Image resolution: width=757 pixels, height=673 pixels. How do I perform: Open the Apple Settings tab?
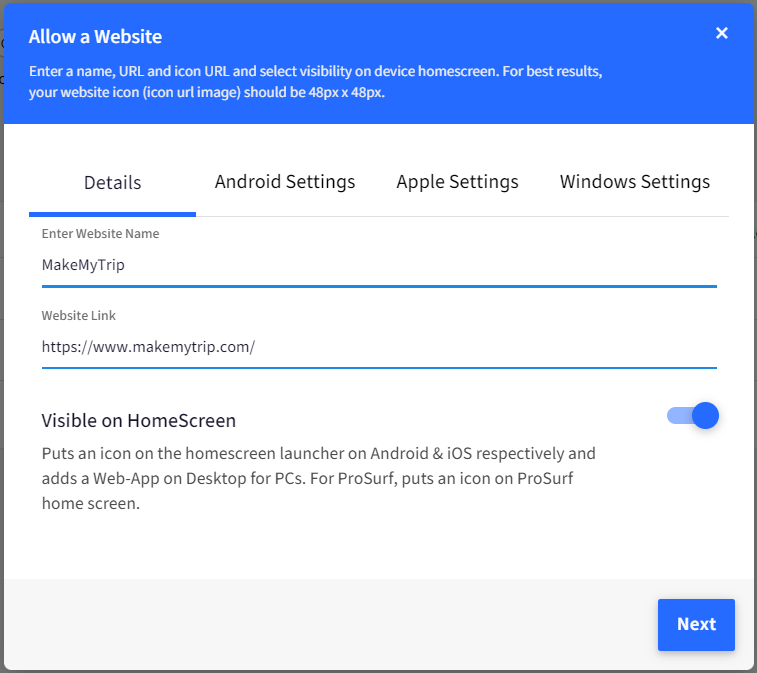click(457, 182)
